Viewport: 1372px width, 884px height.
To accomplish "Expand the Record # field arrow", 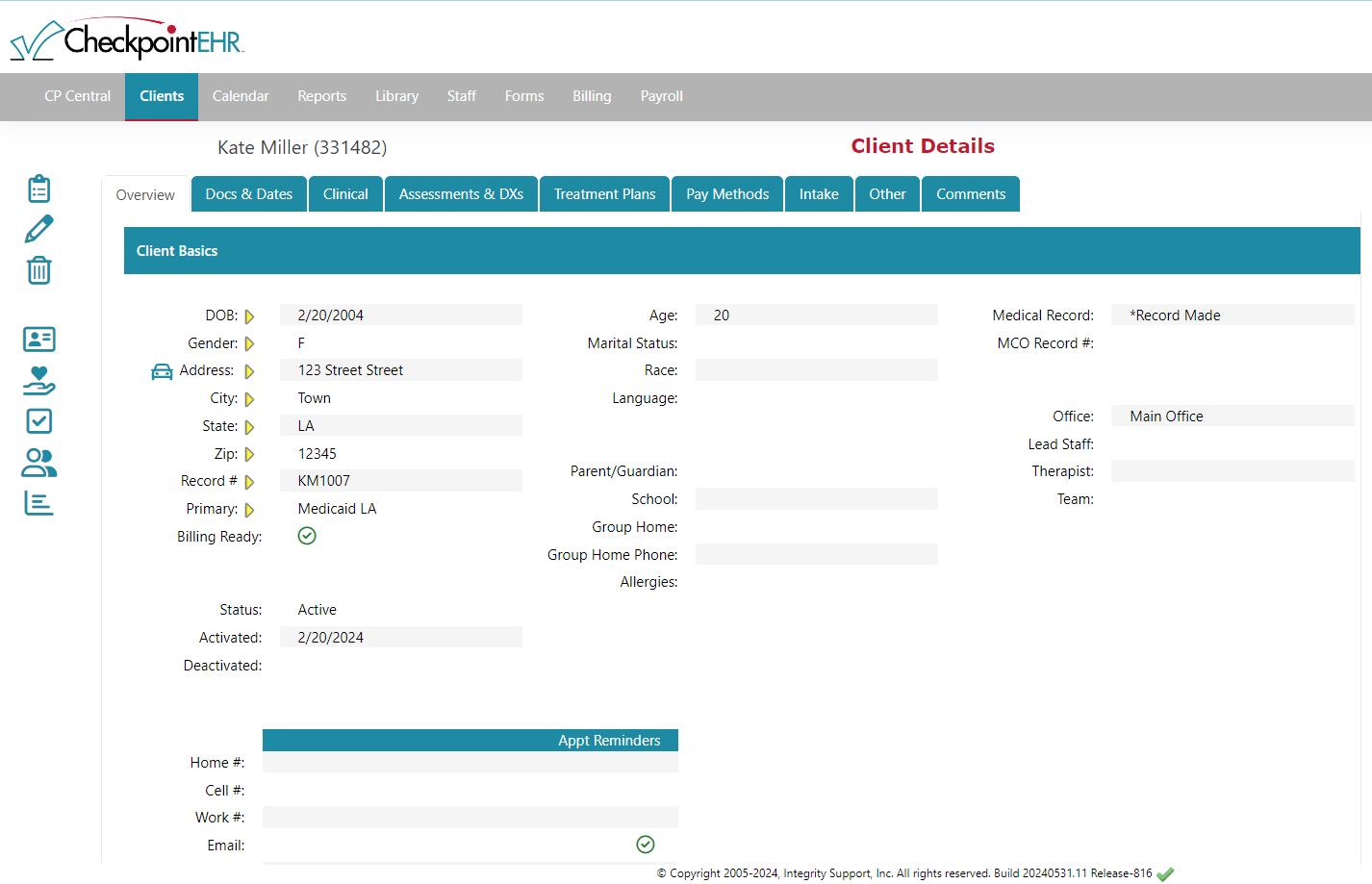I will click(x=249, y=480).
